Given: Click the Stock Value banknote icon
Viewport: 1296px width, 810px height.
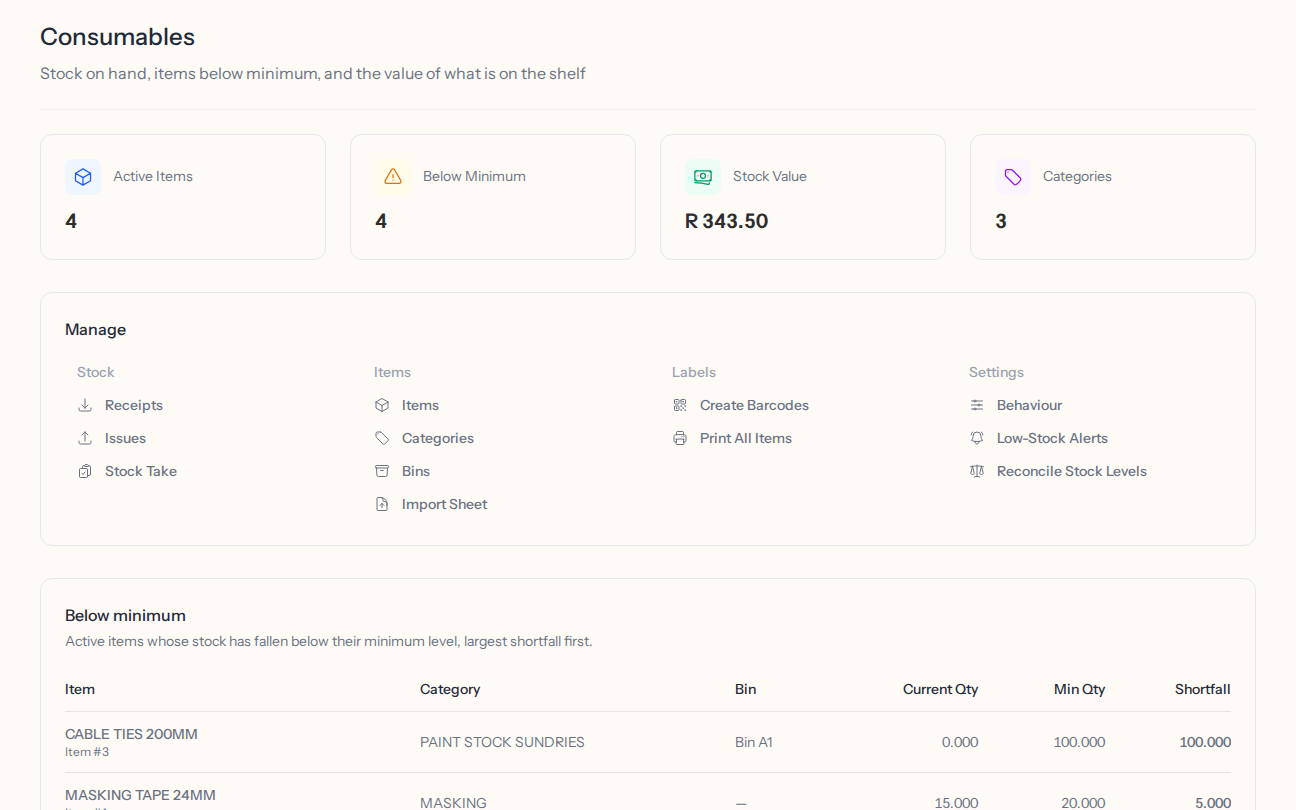Looking at the screenshot, I should coord(703,177).
